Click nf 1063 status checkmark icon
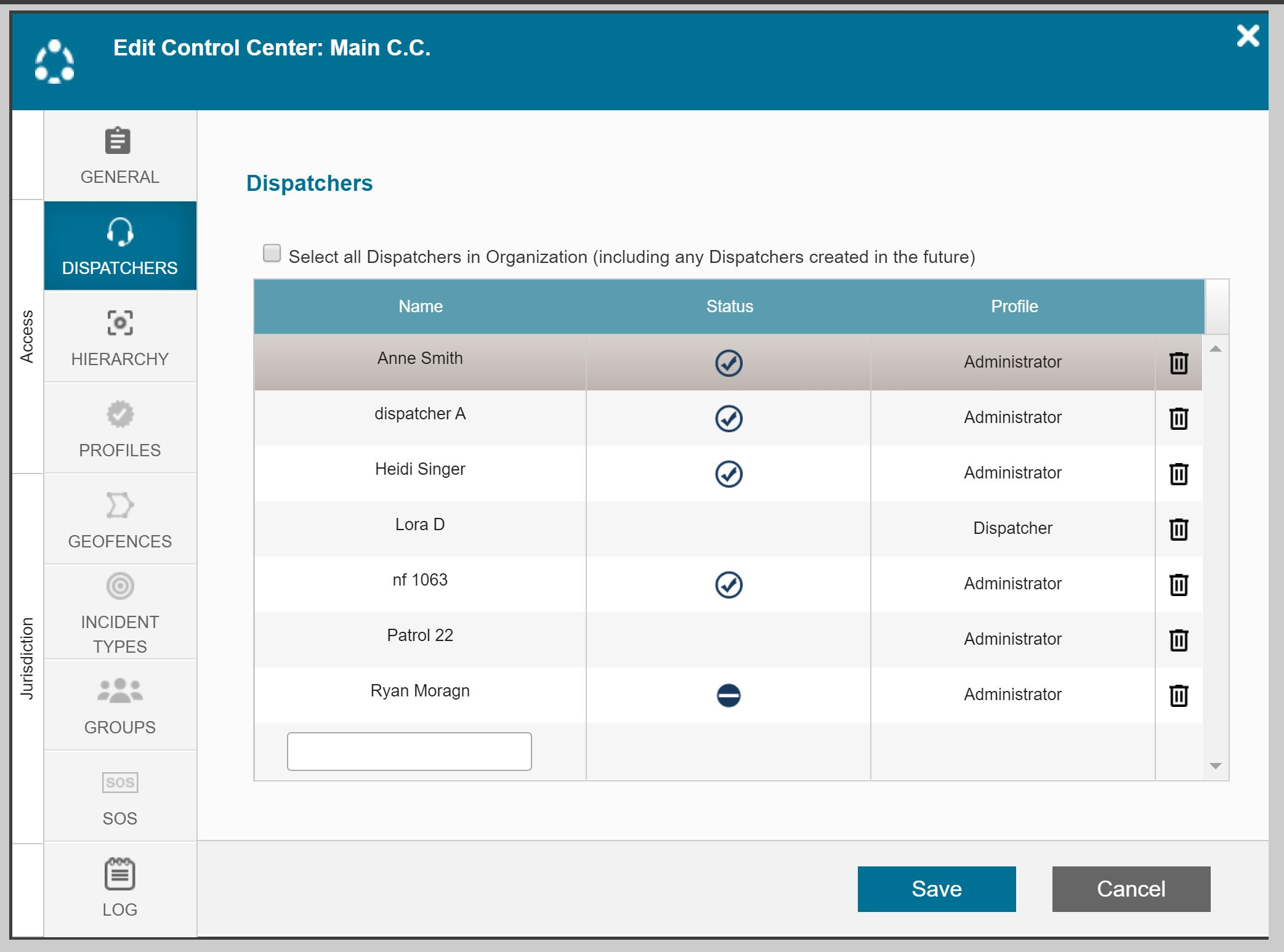Image resolution: width=1284 pixels, height=952 pixels. [729, 584]
